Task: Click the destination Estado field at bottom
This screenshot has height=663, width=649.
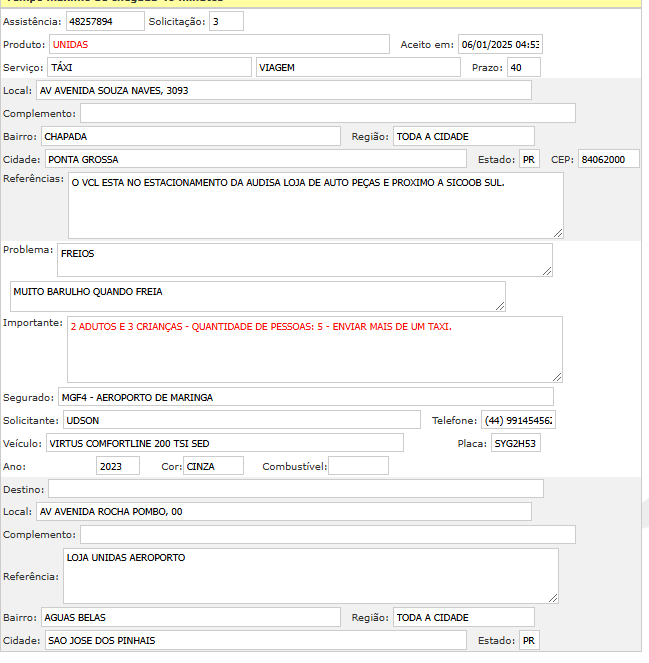Action: pos(529,640)
